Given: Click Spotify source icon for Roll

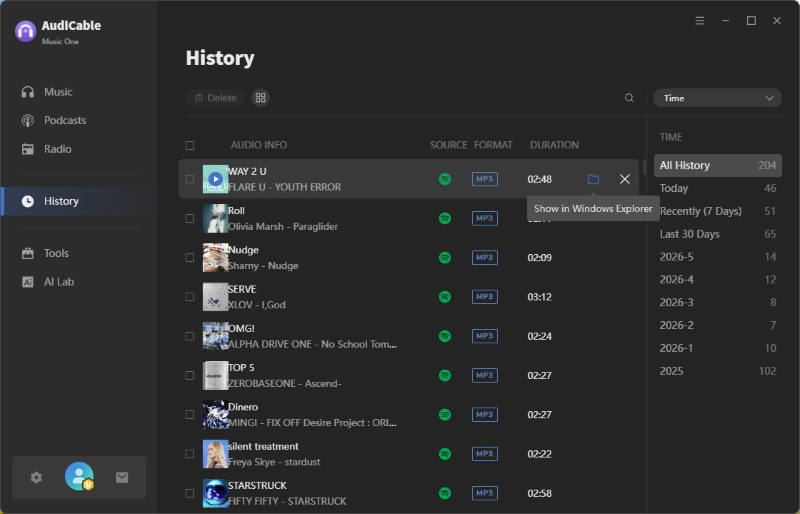Looking at the screenshot, I should (445, 218).
